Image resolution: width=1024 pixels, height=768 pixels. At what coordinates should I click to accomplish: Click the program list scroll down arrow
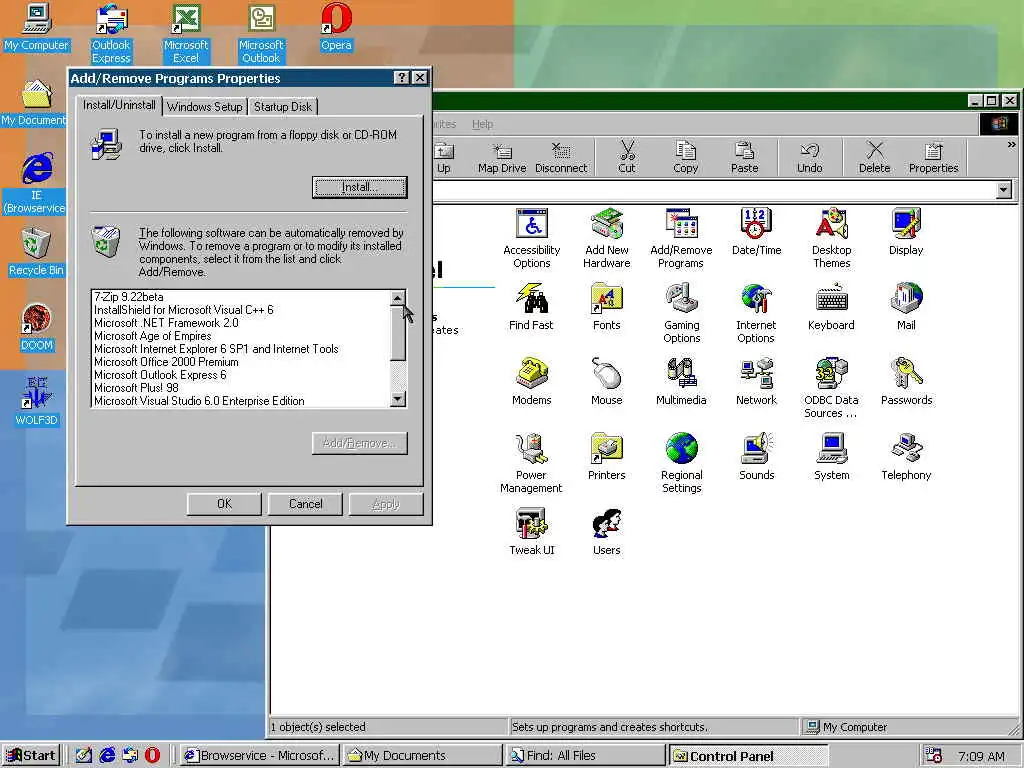(x=398, y=398)
